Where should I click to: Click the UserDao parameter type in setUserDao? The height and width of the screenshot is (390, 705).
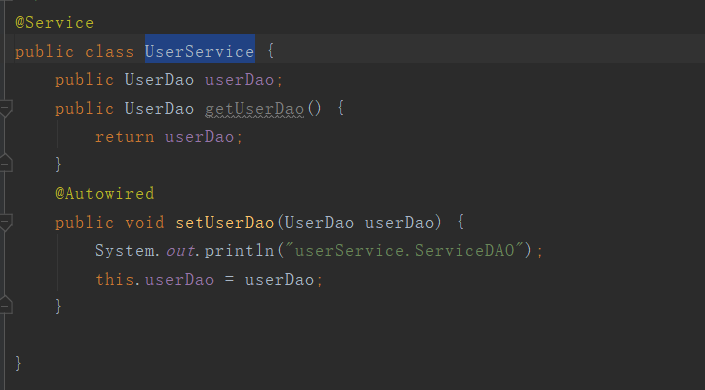pyautogui.click(x=319, y=223)
